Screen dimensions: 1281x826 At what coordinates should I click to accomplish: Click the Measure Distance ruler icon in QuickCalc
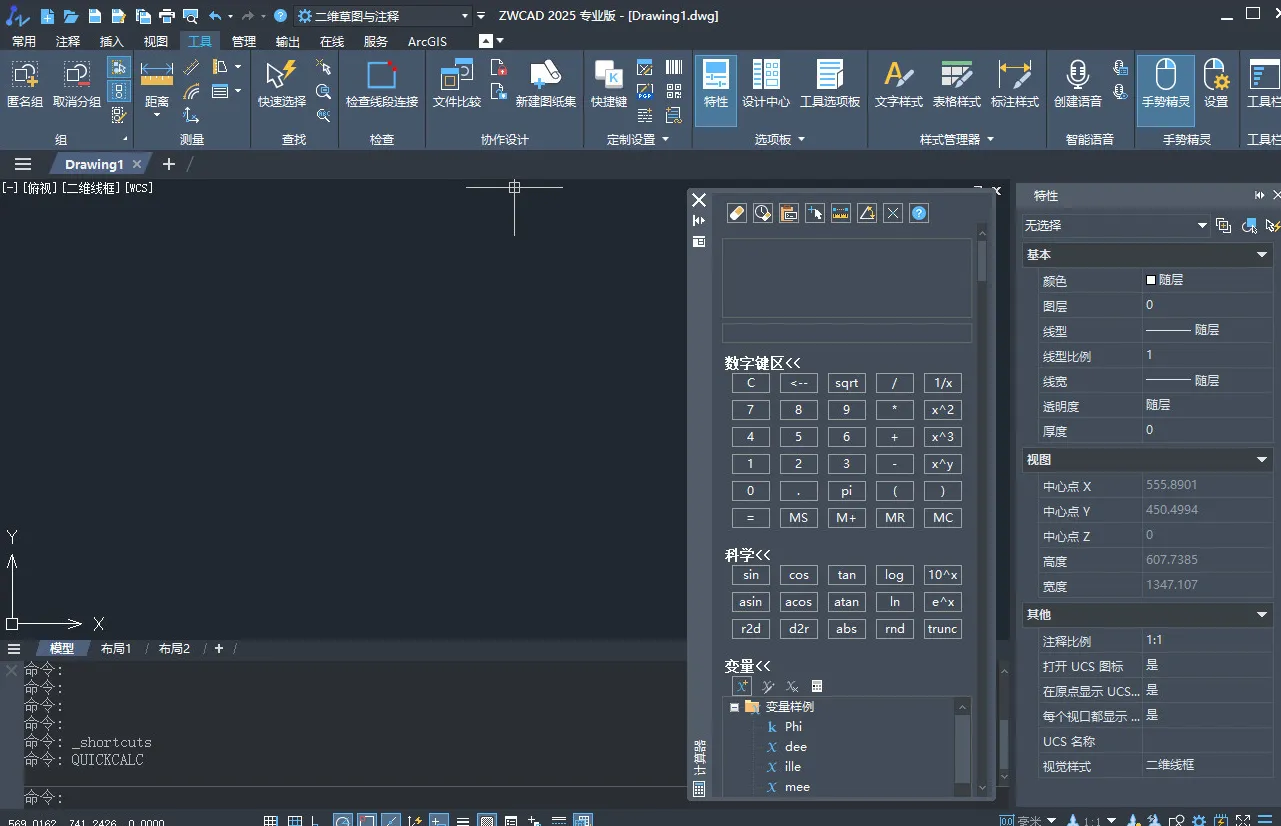840,212
